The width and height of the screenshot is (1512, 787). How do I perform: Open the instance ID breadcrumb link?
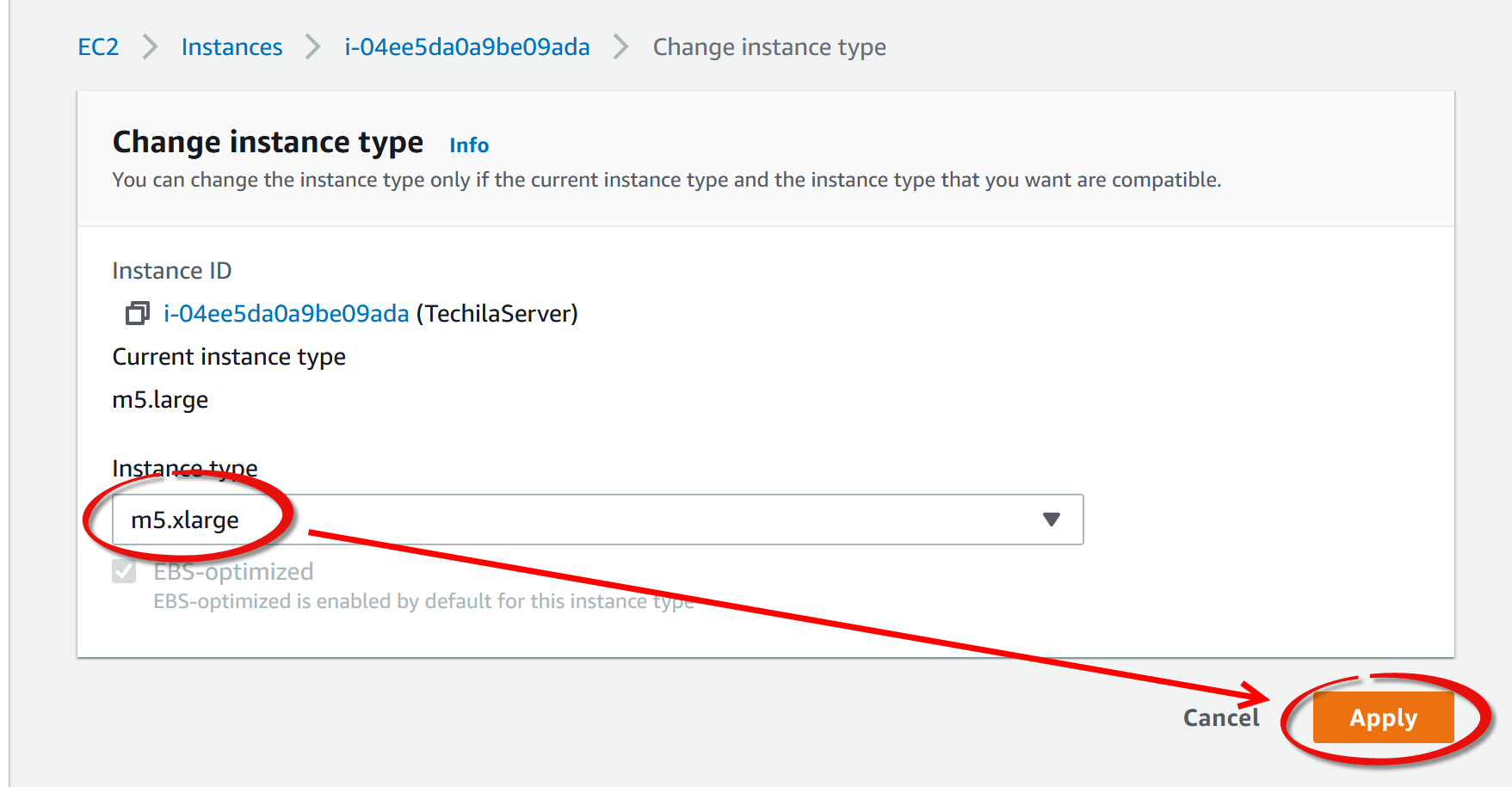click(467, 47)
